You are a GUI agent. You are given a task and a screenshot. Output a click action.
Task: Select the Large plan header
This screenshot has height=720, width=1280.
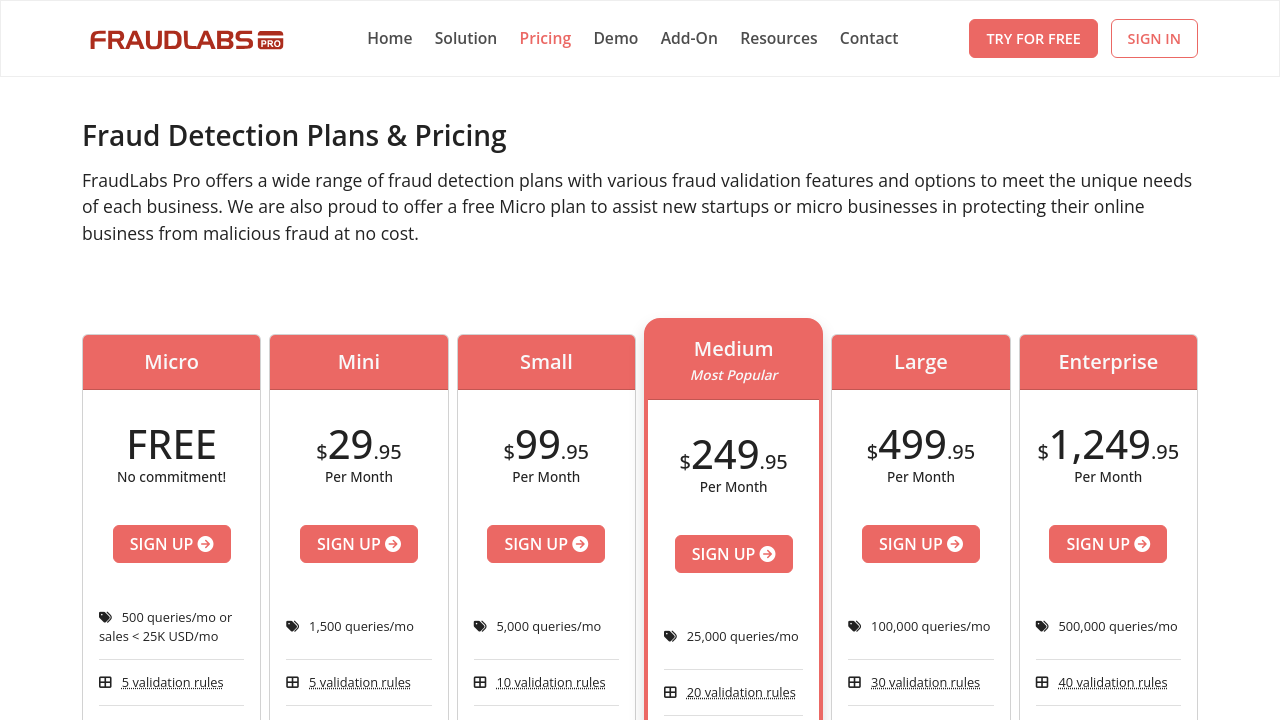point(921,362)
